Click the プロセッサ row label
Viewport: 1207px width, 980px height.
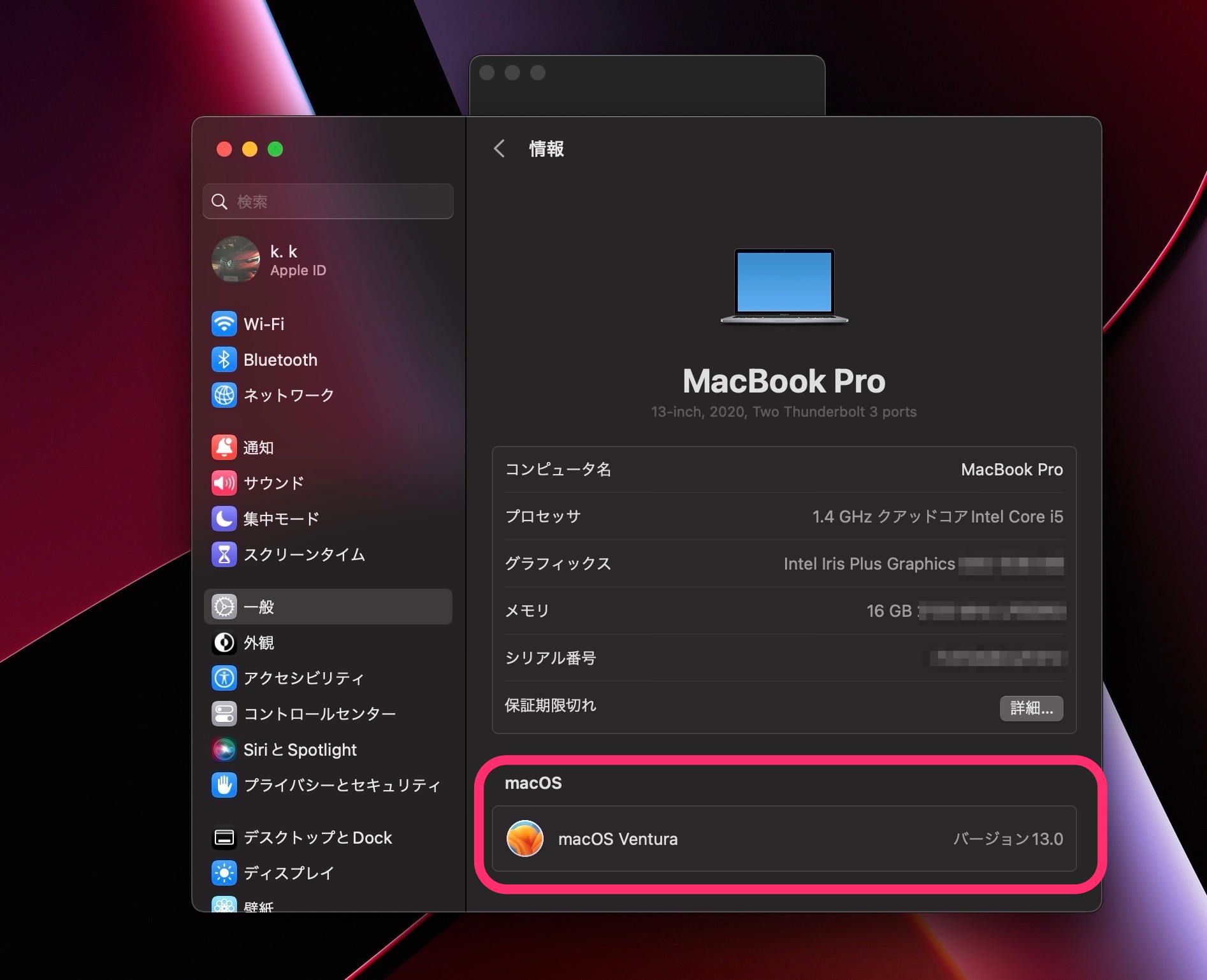point(543,516)
